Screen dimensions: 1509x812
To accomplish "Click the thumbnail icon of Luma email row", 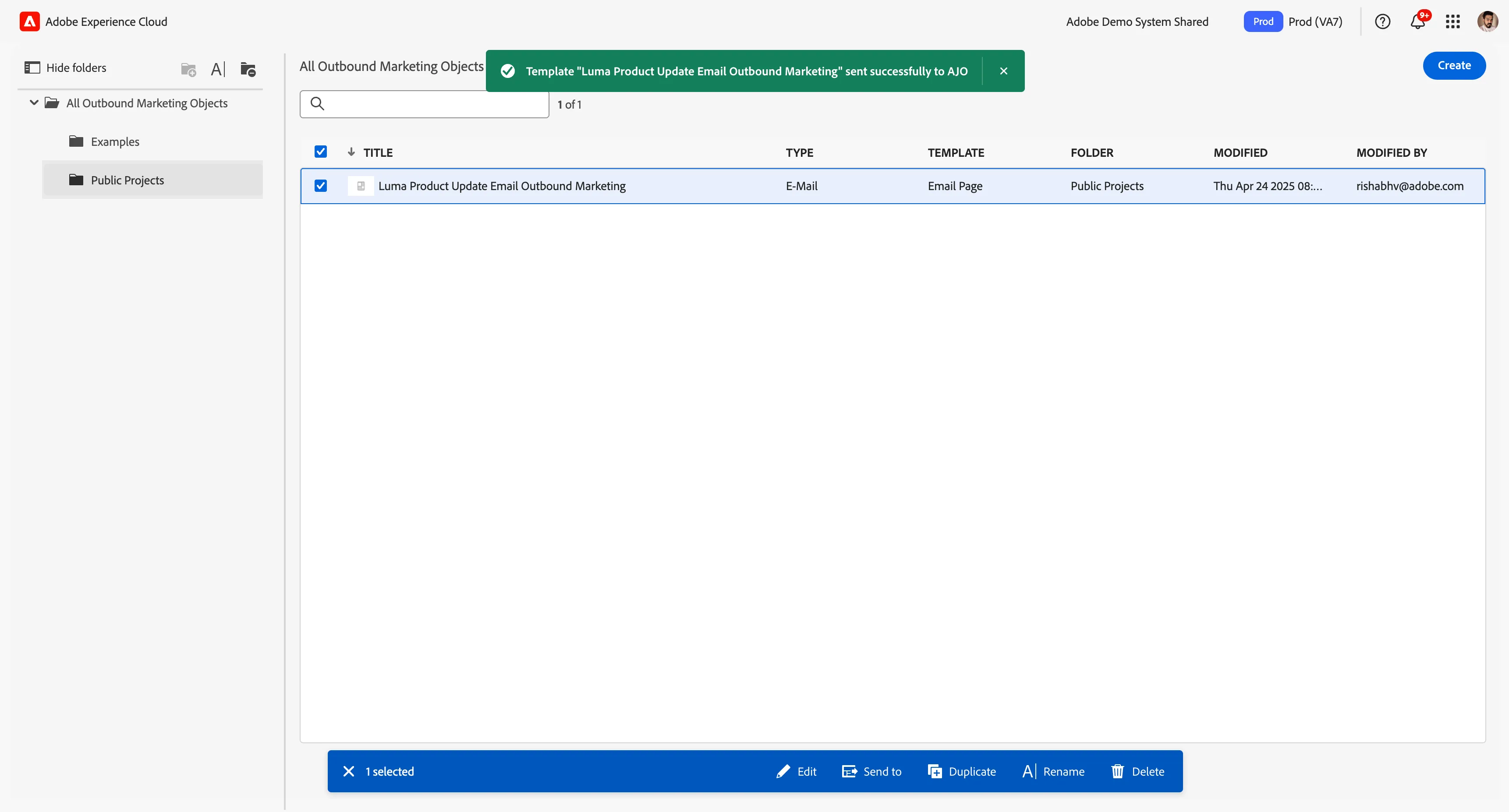I will [x=361, y=186].
